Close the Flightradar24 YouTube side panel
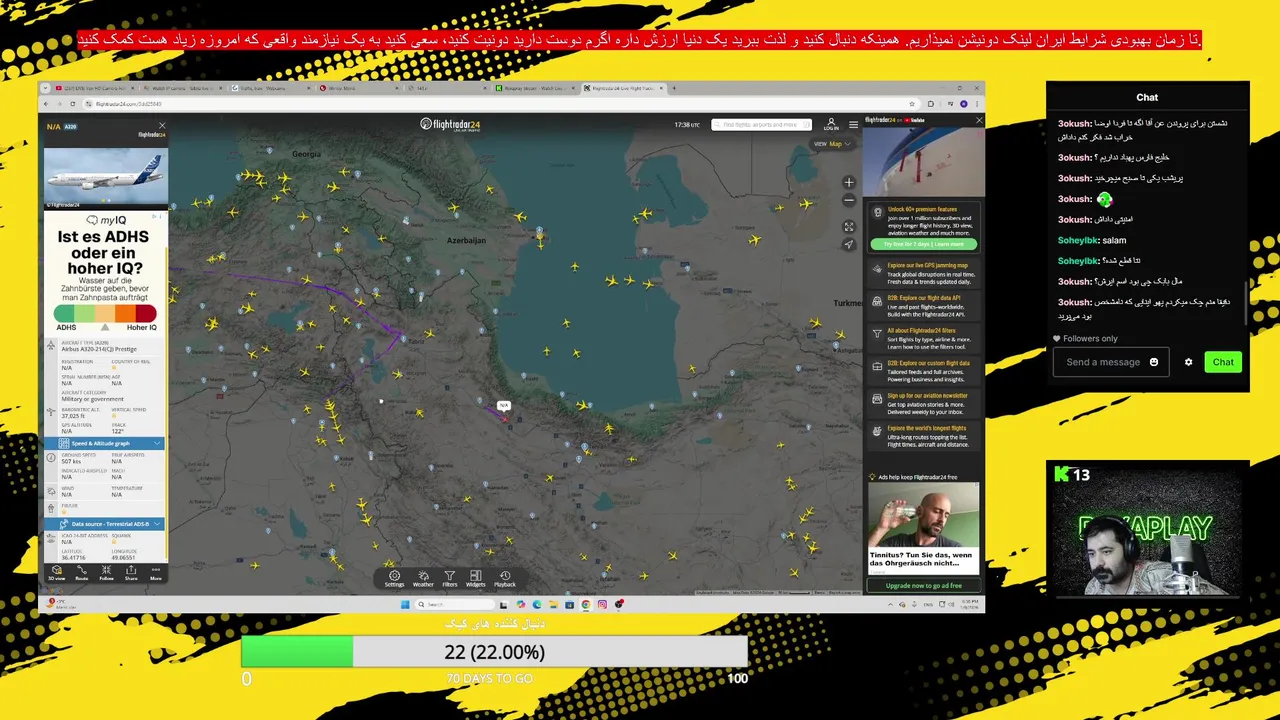The image size is (1280, 720). click(978, 120)
